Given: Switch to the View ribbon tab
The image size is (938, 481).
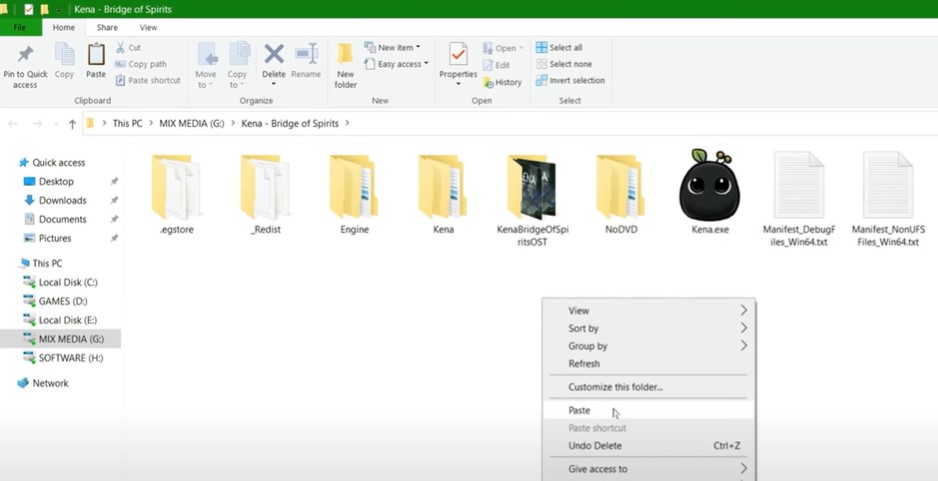Looking at the screenshot, I should click(148, 28).
